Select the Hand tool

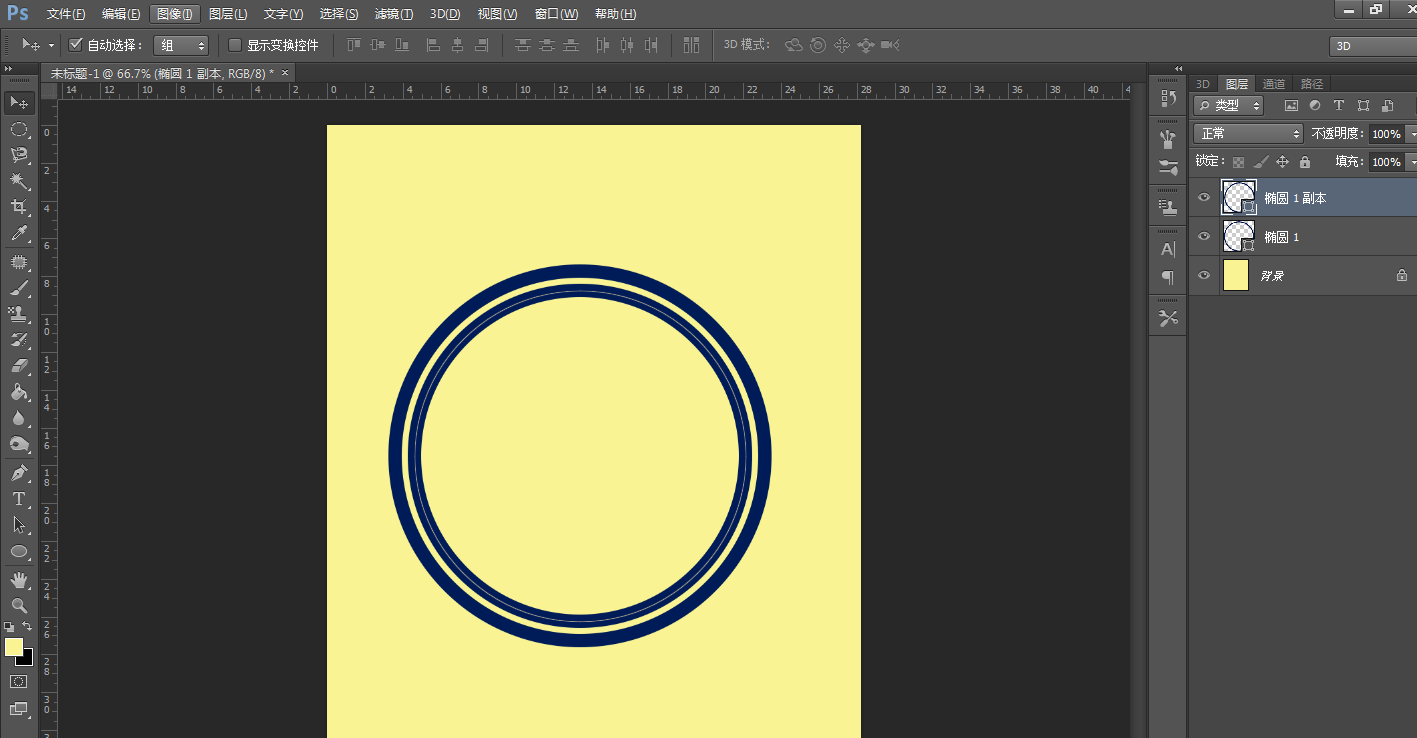(x=18, y=579)
